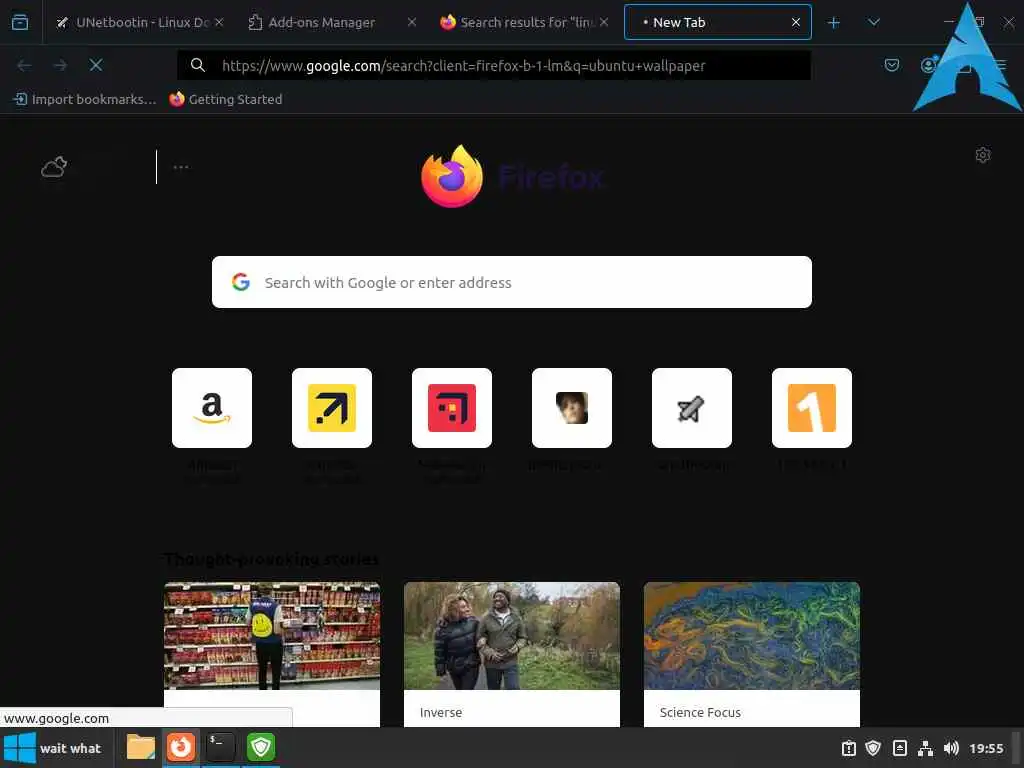Open Getting Started bookmark
The width and height of the screenshot is (1024, 768).
[x=225, y=99]
